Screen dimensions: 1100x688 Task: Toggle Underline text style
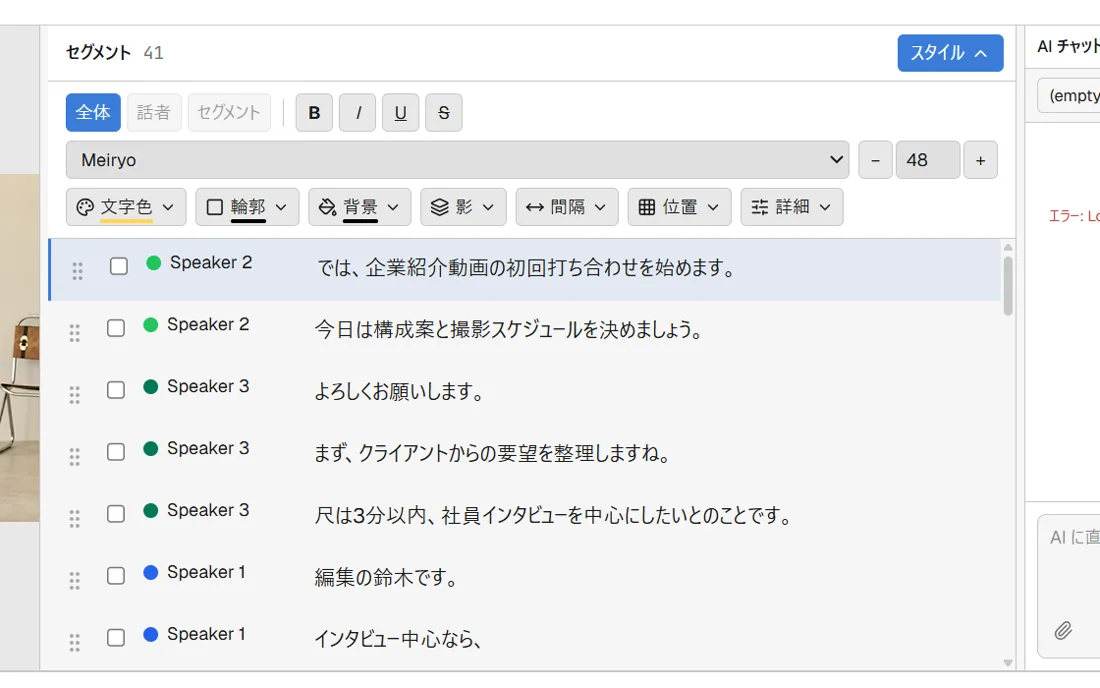click(401, 112)
